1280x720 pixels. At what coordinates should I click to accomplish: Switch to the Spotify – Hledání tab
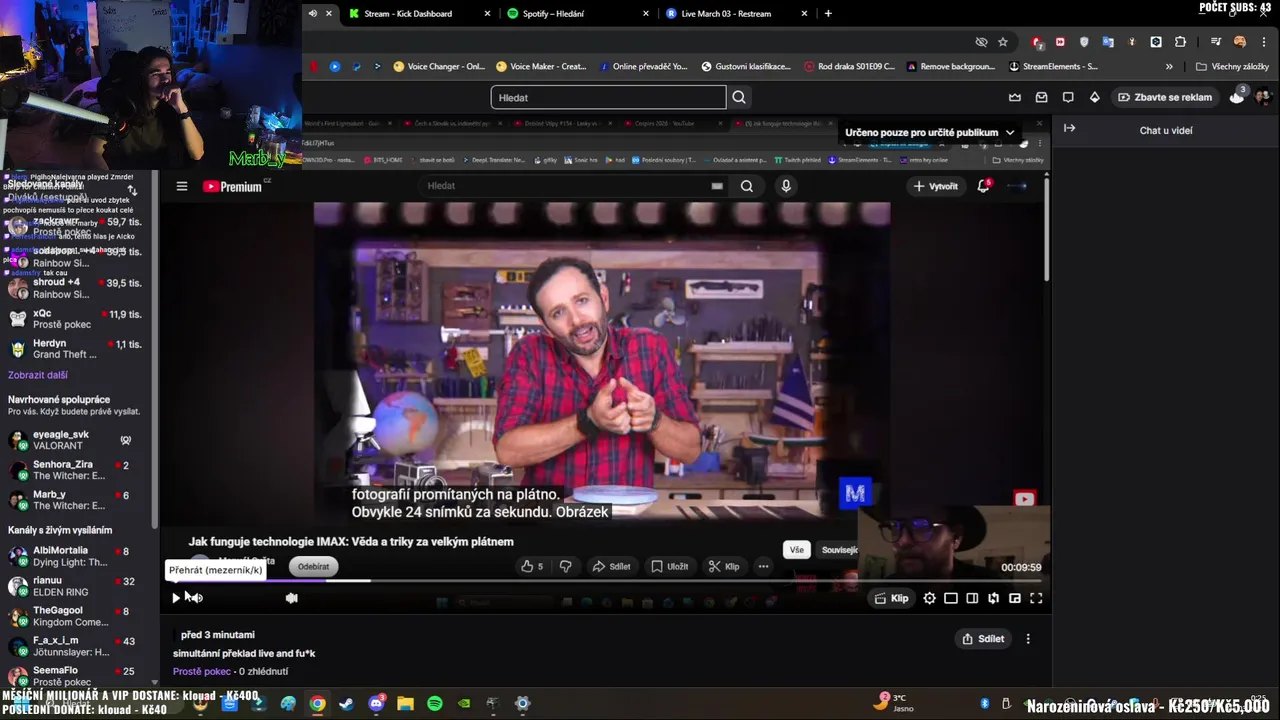tap(553, 14)
